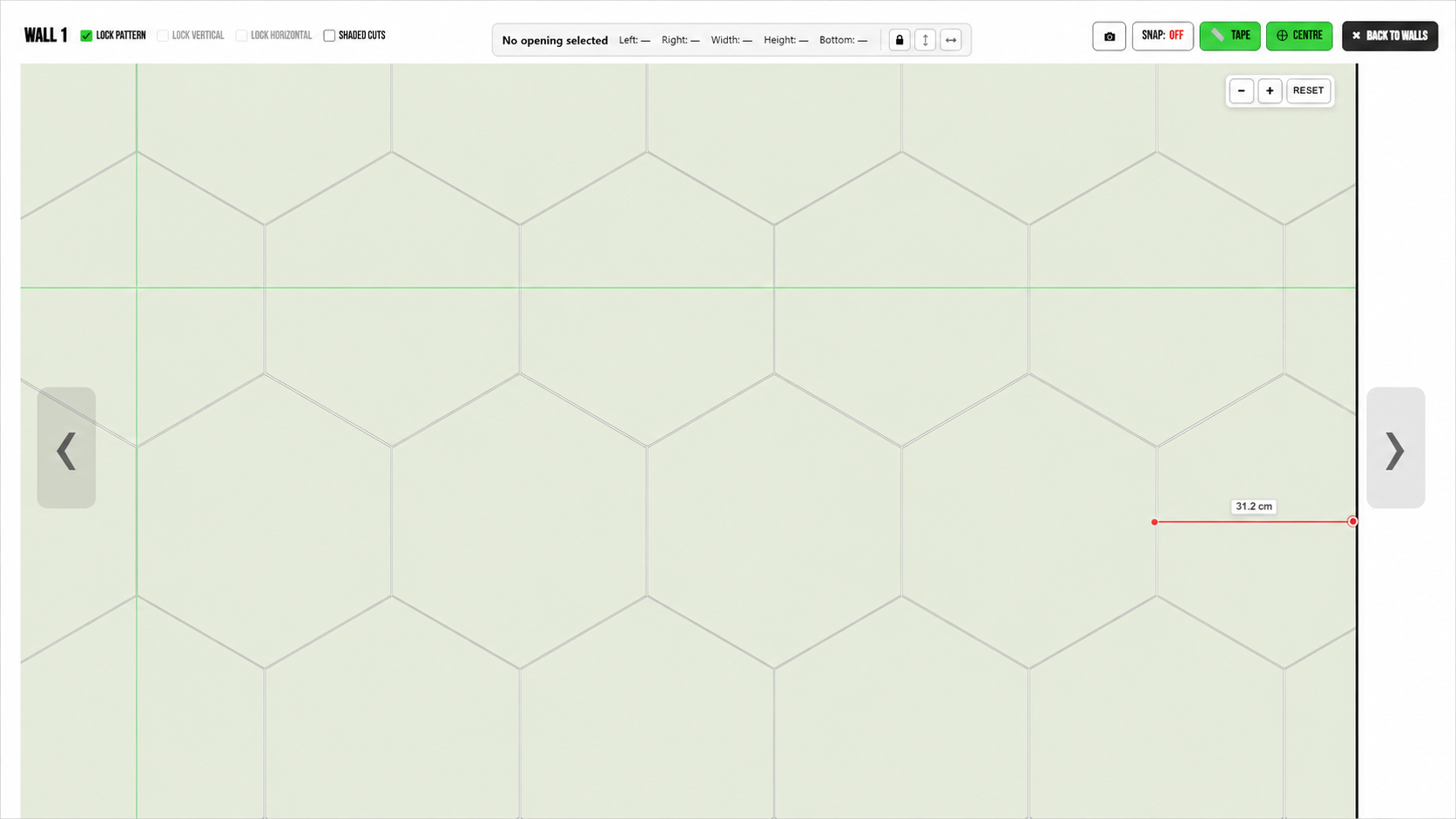Click the No opening selected text

[x=555, y=40]
